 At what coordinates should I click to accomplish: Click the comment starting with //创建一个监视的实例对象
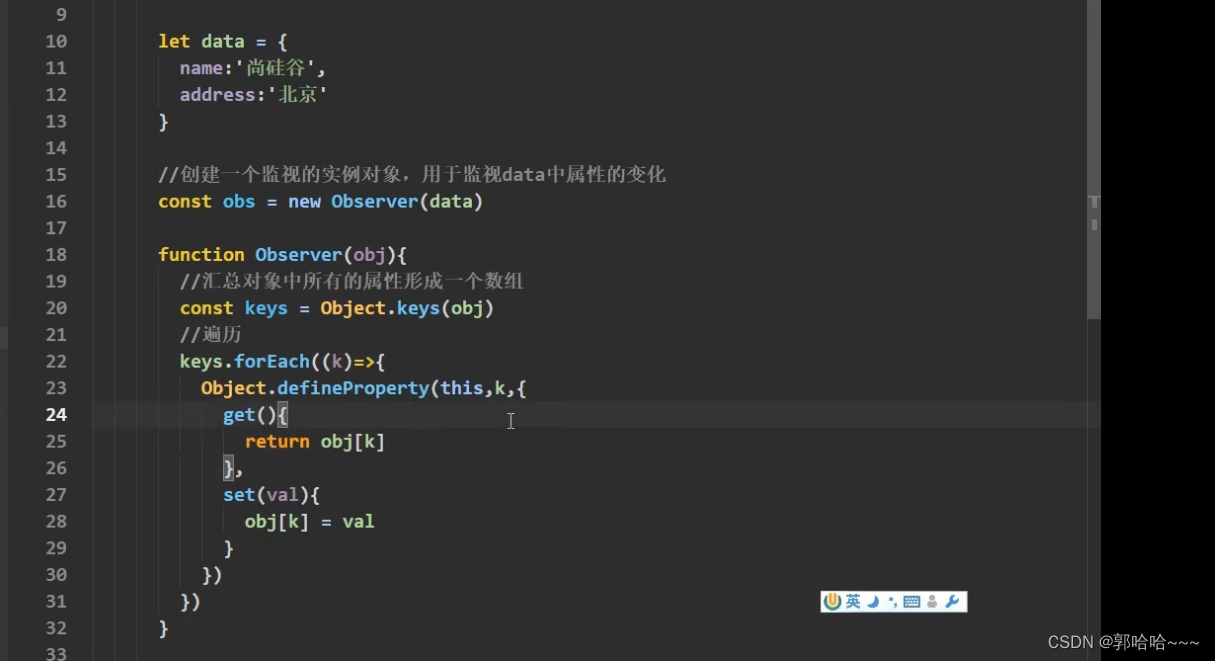[412, 175]
